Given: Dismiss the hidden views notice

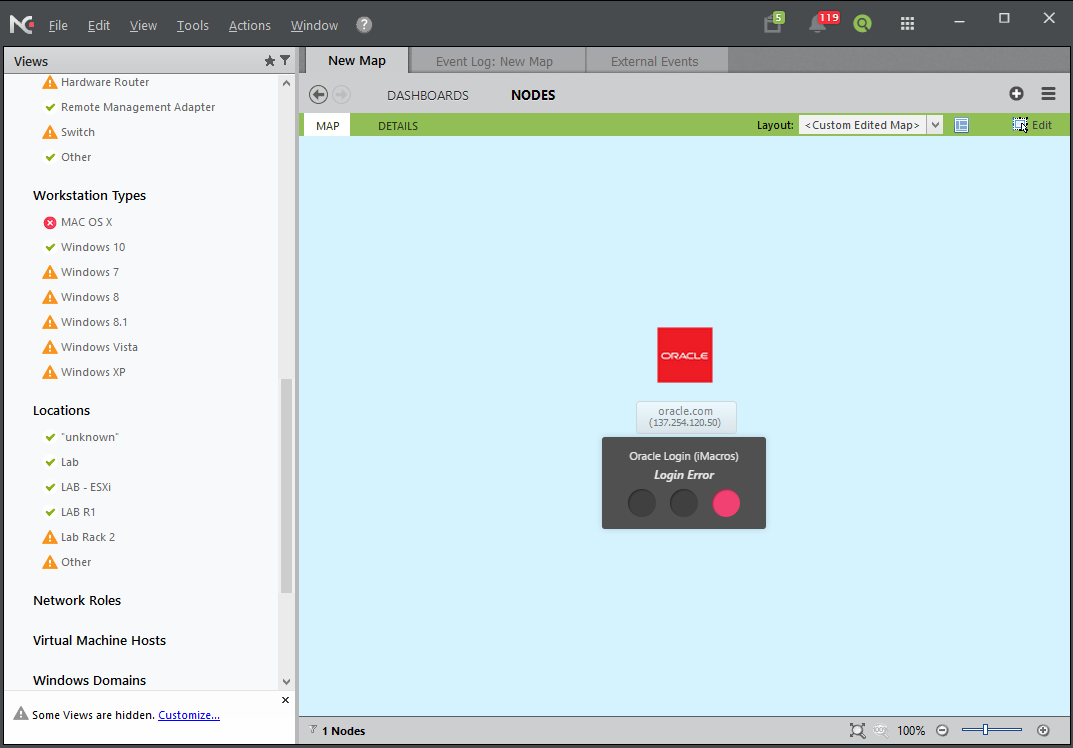Looking at the screenshot, I should click(285, 699).
